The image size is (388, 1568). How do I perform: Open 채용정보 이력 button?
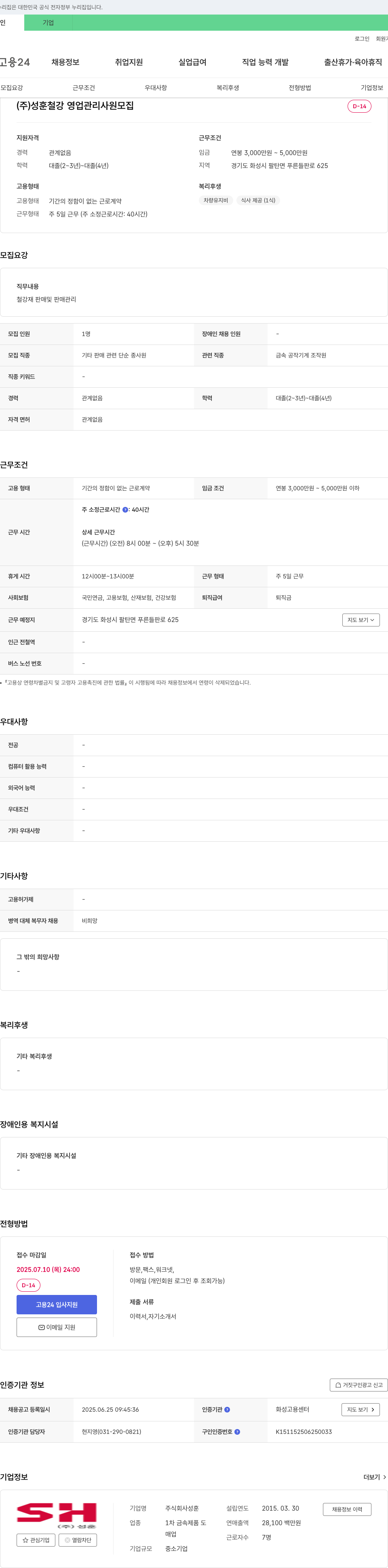tap(347, 1509)
